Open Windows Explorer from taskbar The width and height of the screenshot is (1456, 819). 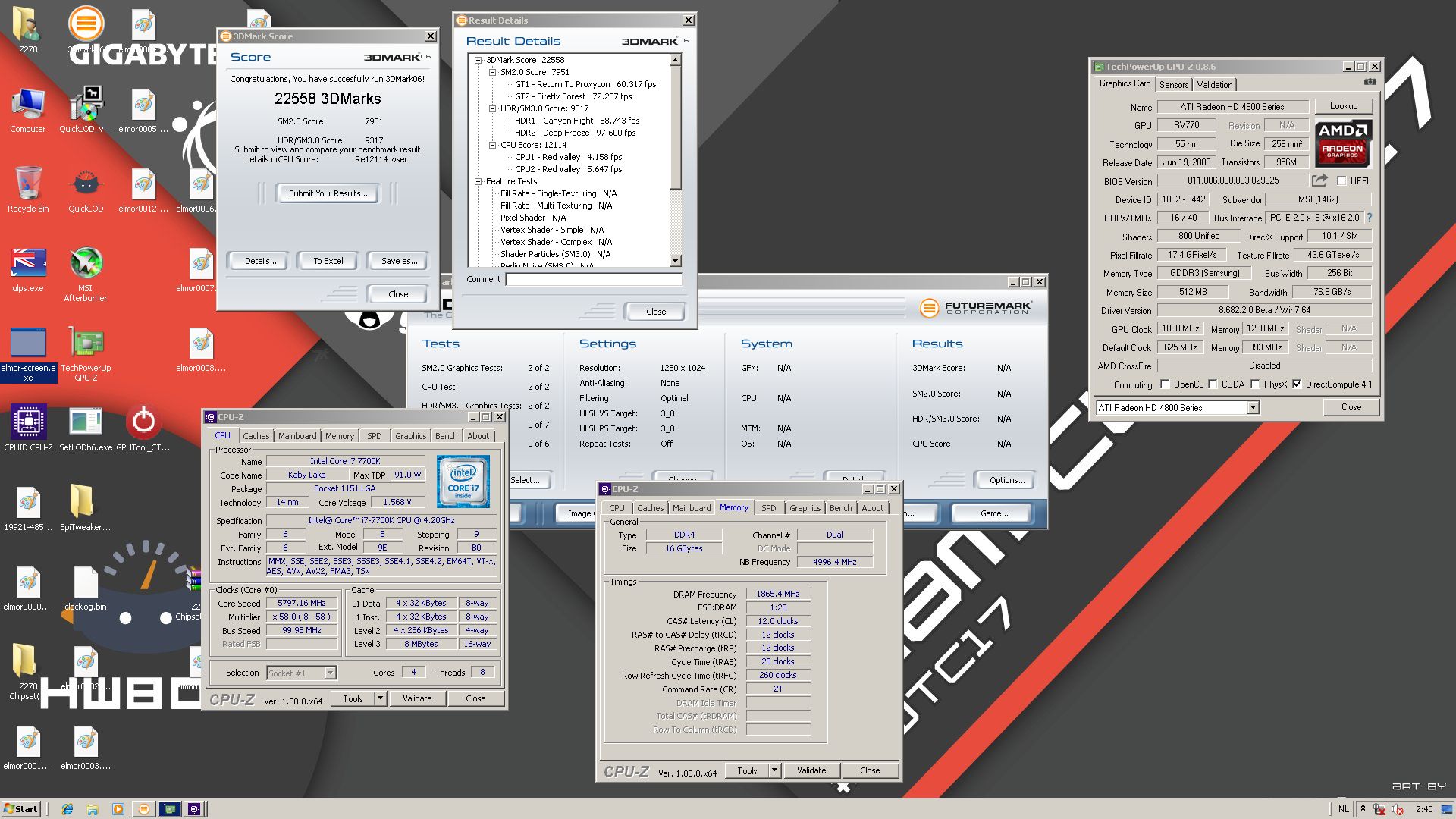tap(93, 809)
